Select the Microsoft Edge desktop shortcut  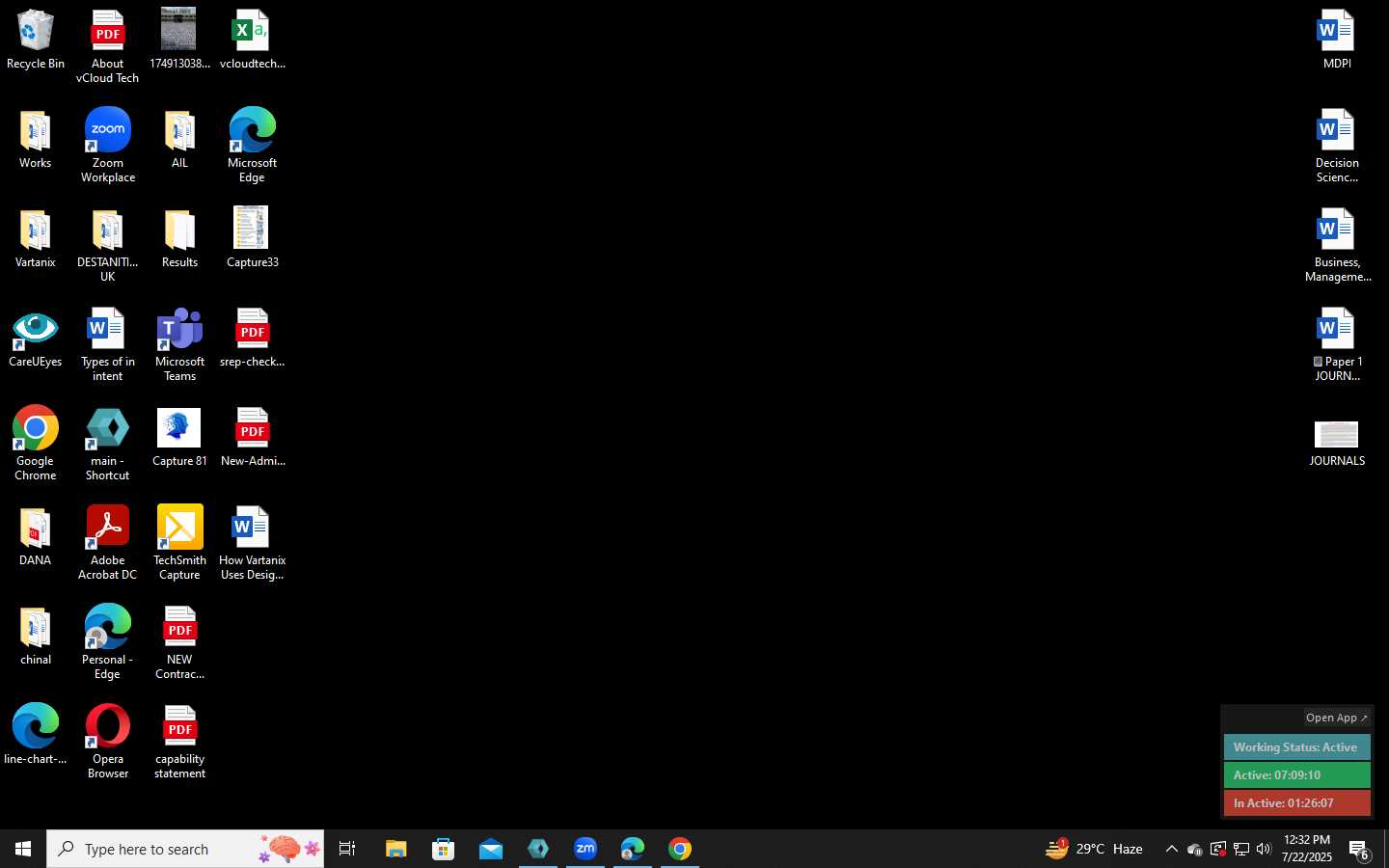(252, 146)
